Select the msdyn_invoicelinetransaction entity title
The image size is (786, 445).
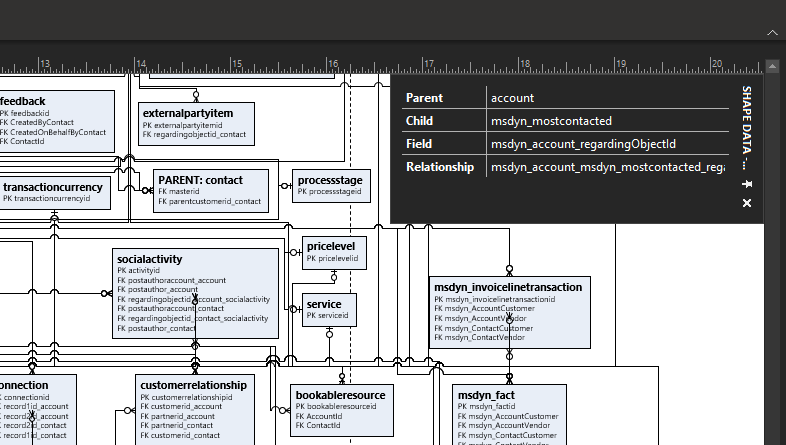point(508,287)
